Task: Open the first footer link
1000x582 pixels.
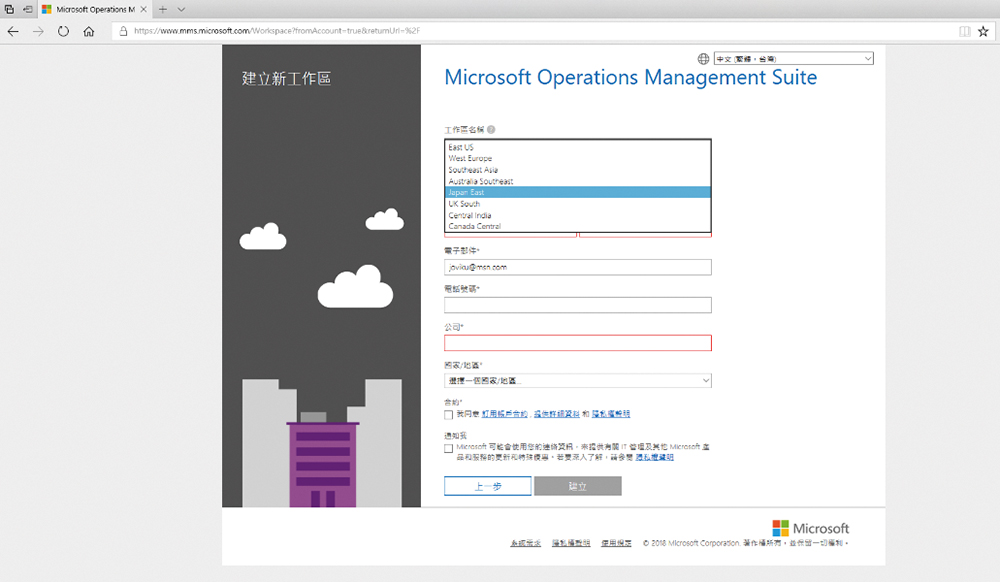Action: point(526,543)
